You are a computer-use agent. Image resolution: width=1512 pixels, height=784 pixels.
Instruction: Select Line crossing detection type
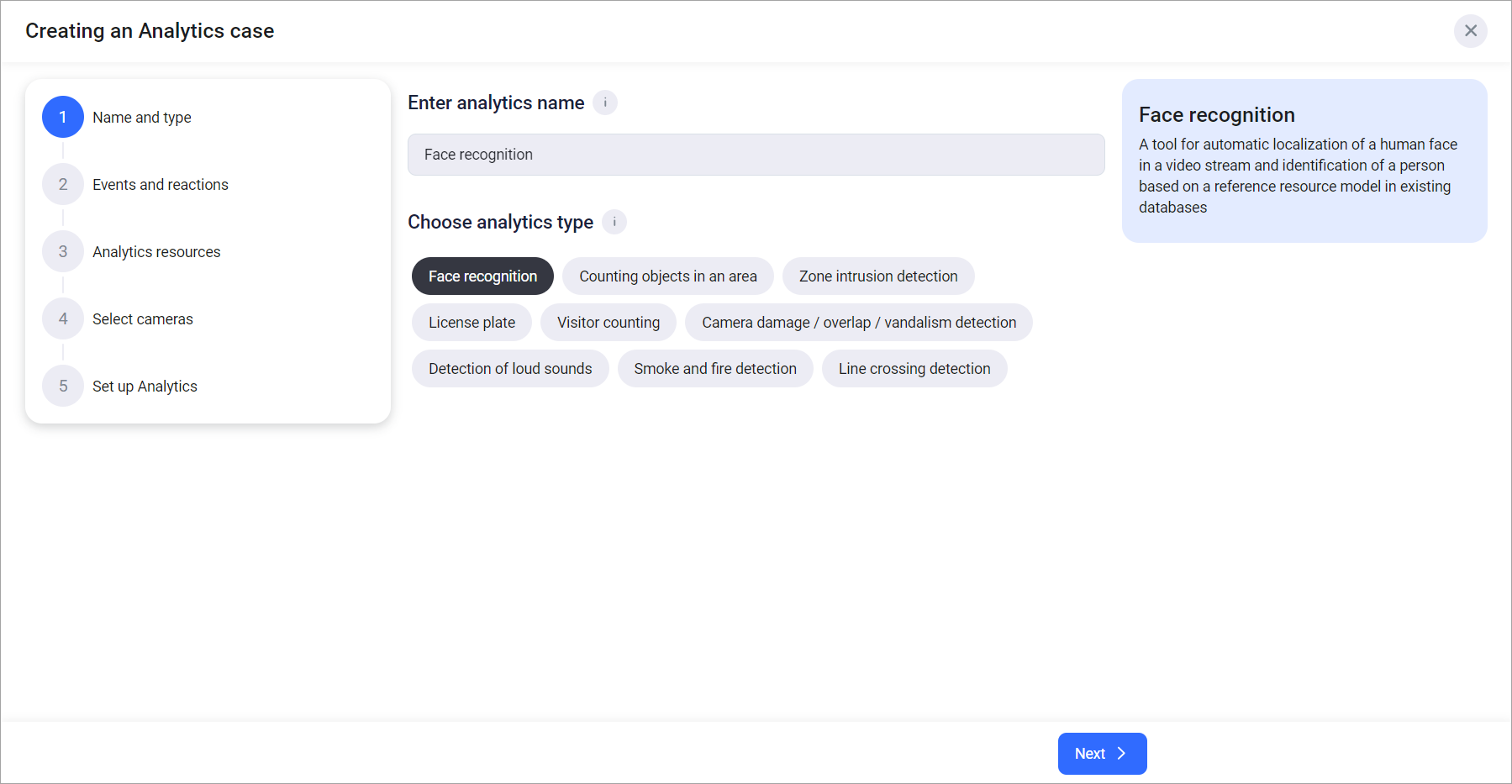pyautogui.click(x=914, y=369)
